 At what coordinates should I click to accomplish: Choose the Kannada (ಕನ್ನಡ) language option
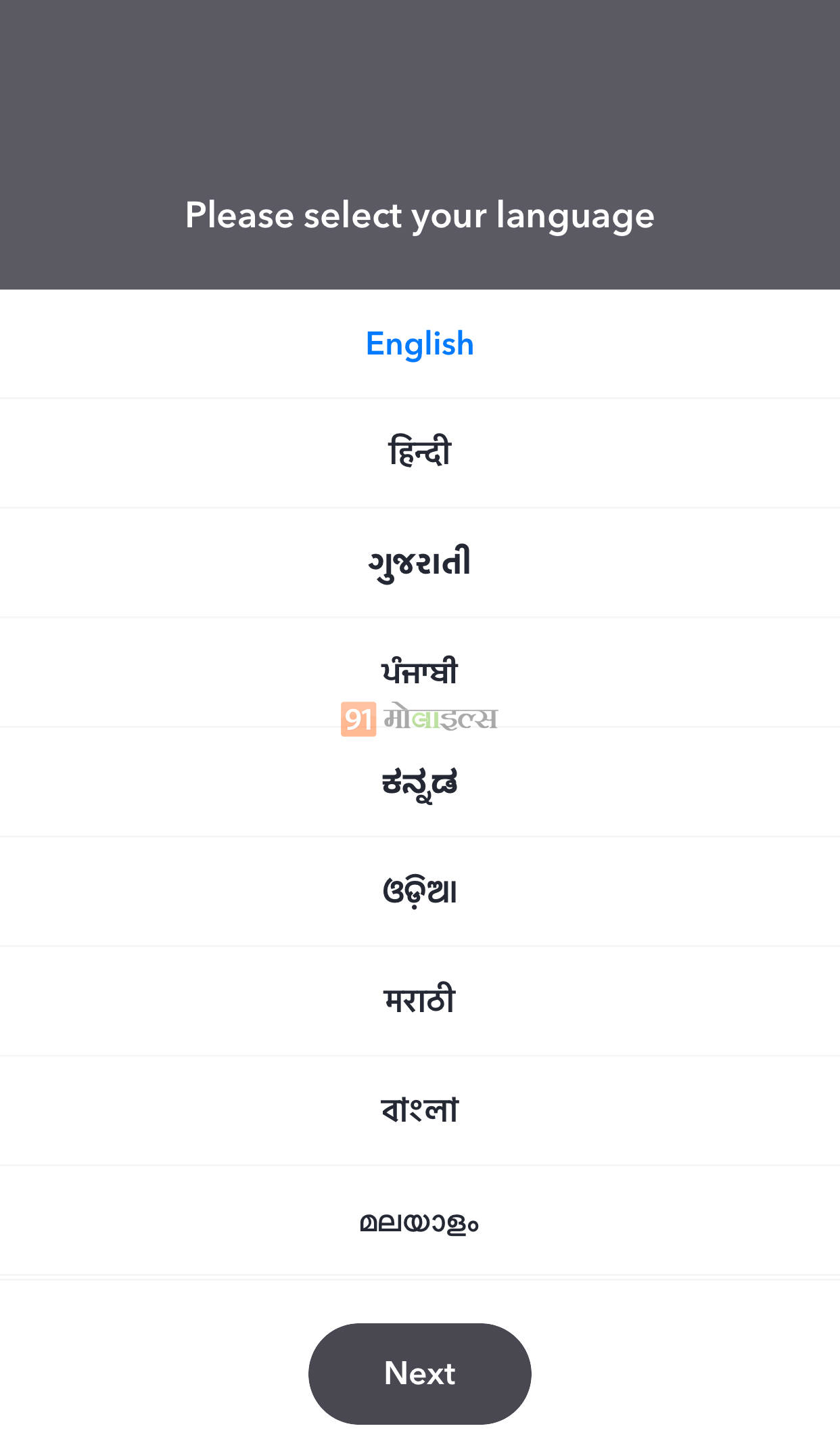click(x=419, y=783)
